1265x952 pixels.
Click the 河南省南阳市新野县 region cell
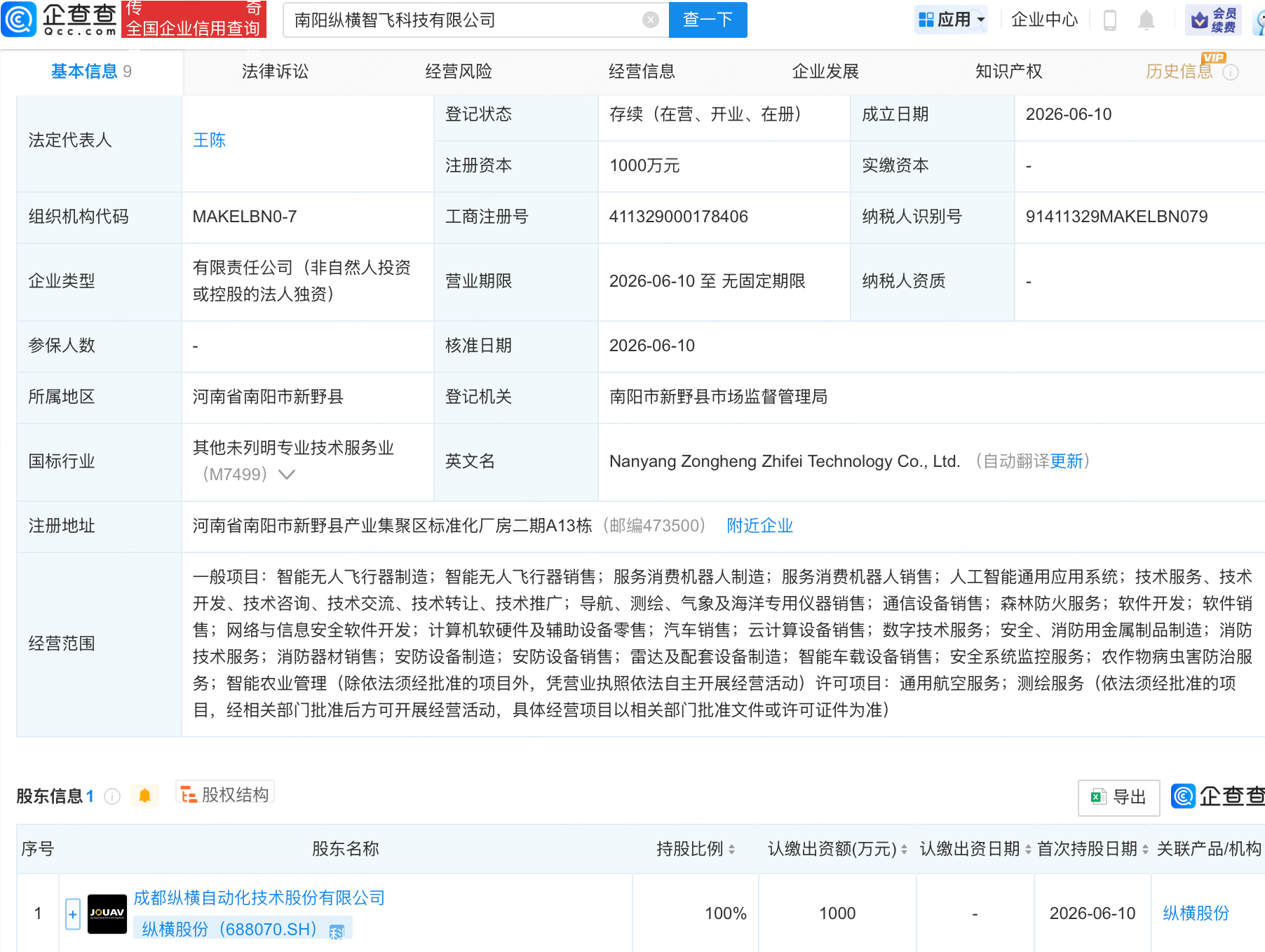[268, 397]
